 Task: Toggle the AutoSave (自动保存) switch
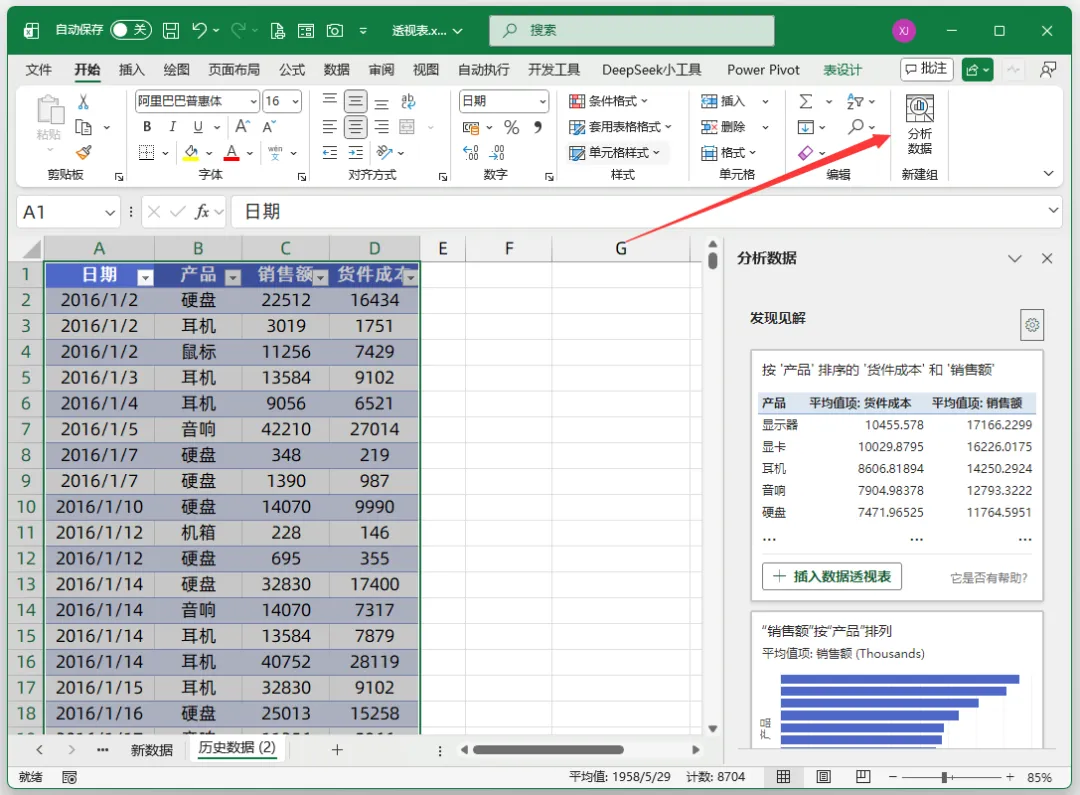click(x=131, y=30)
